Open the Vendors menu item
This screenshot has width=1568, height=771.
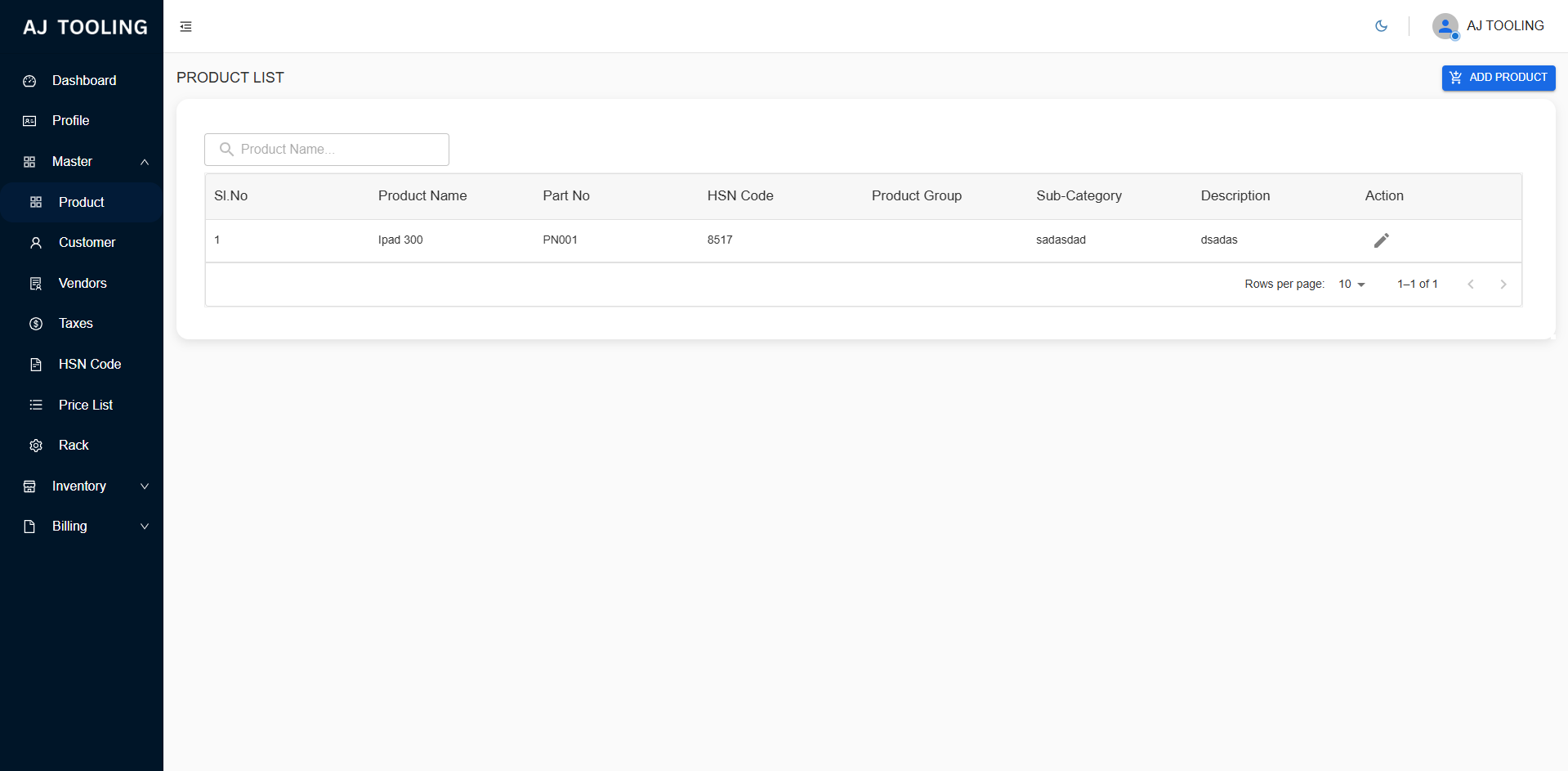click(x=82, y=283)
